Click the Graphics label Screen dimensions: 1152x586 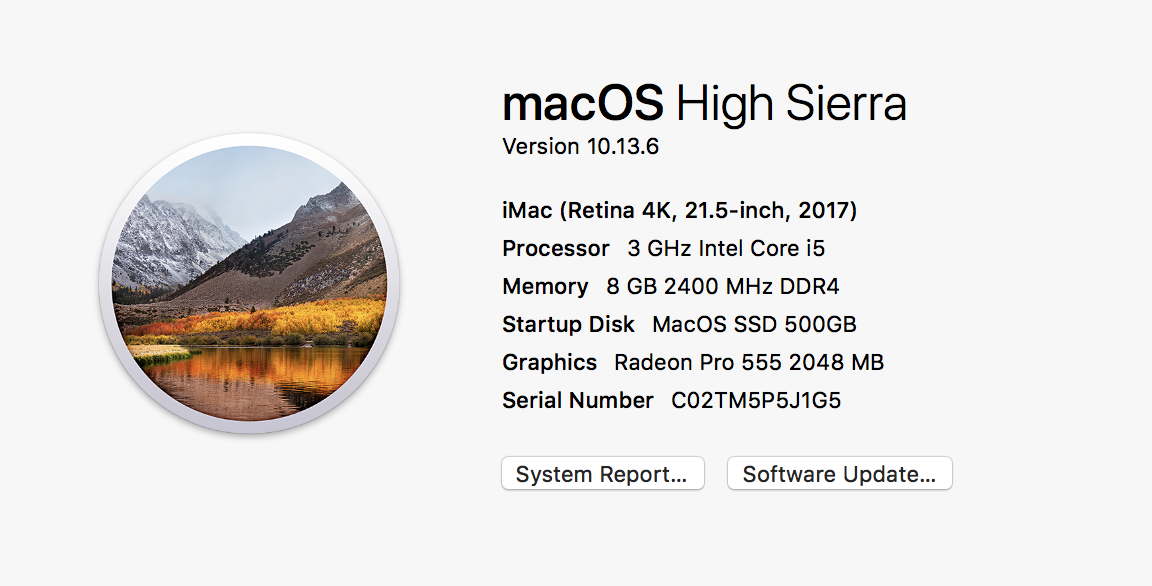(x=549, y=363)
